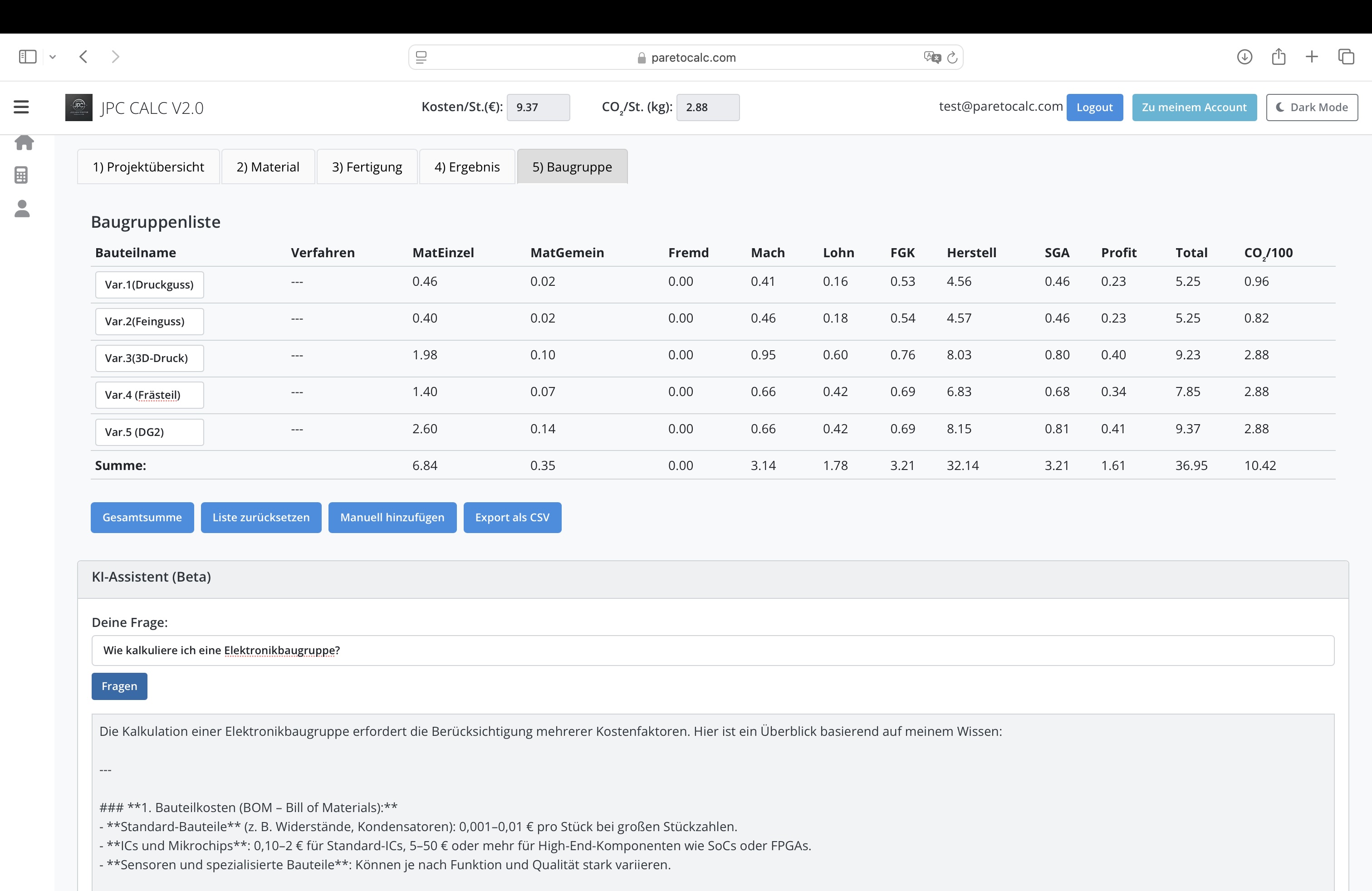Click Total value 7.85 in Var.4 row
The height and width of the screenshot is (891, 1372).
pyautogui.click(x=1187, y=392)
